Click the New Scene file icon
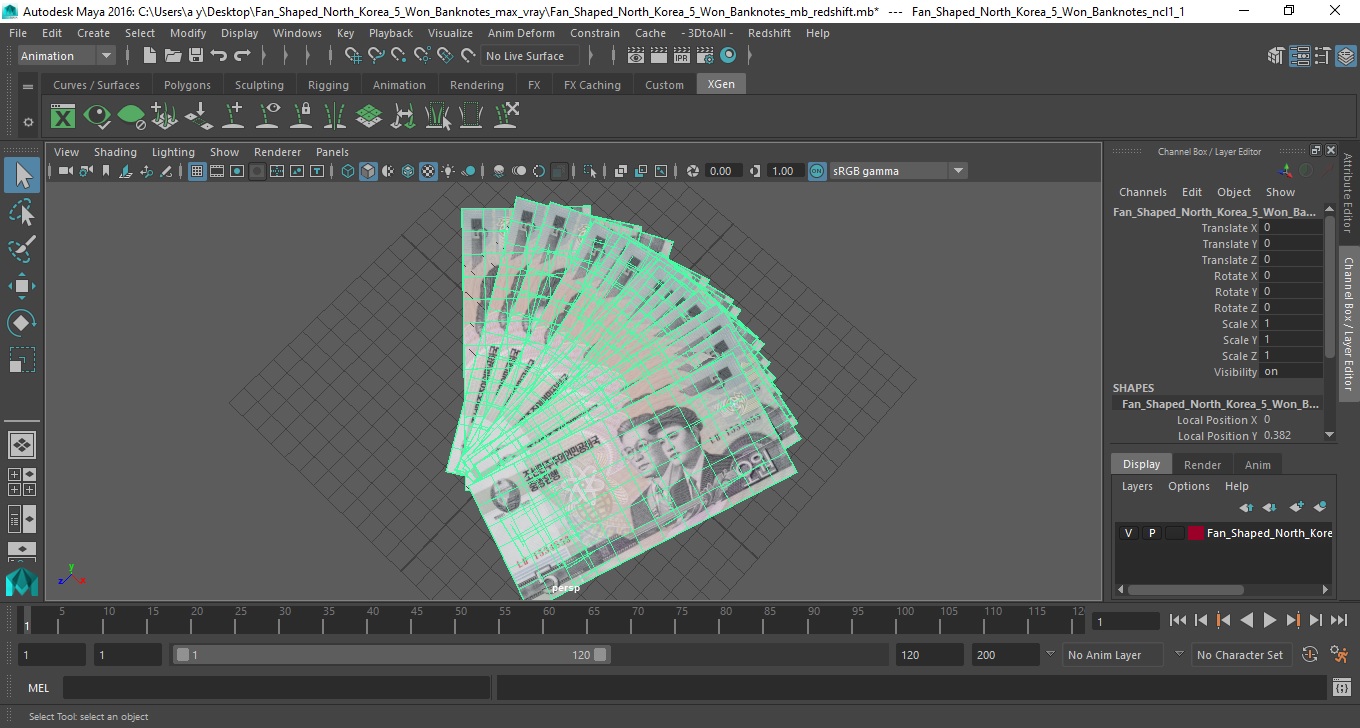Screen dimensions: 1360x728 click(x=149, y=56)
